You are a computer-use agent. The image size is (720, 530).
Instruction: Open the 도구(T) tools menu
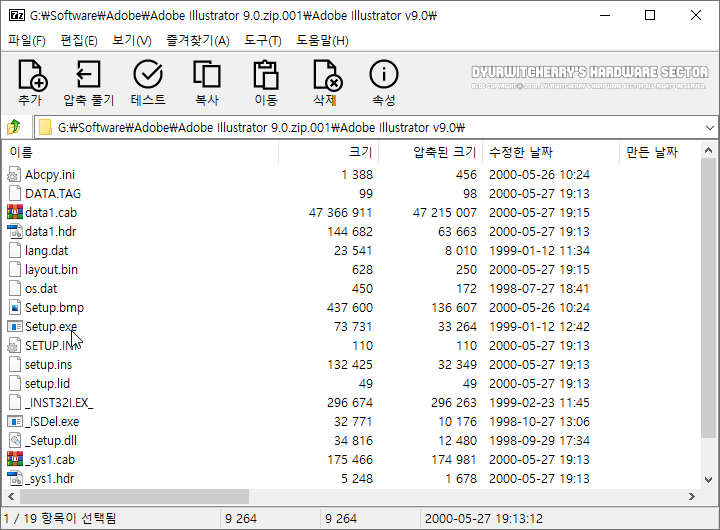[x=263, y=40]
